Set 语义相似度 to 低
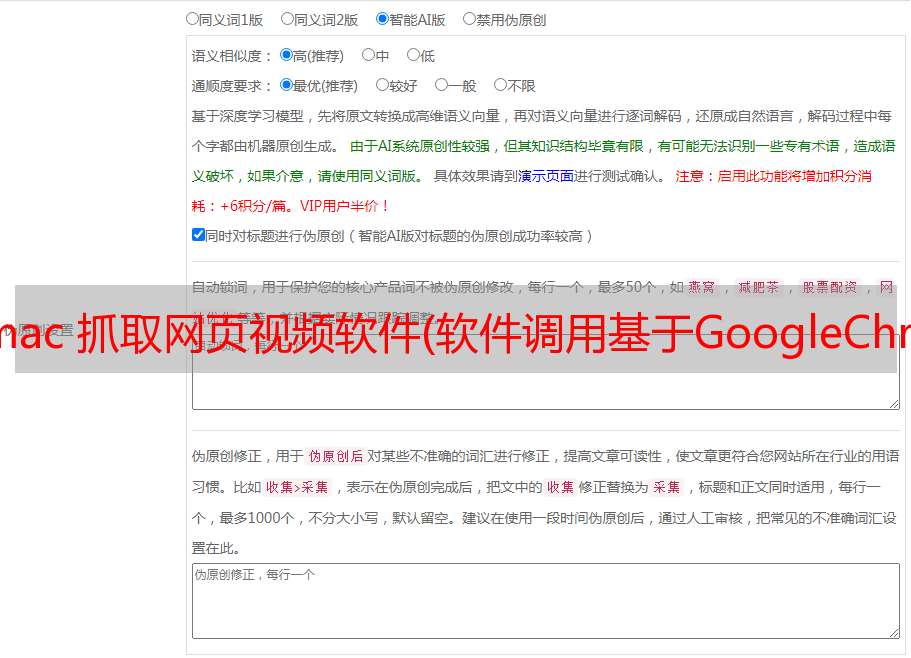The image size is (911, 658). [x=413, y=55]
